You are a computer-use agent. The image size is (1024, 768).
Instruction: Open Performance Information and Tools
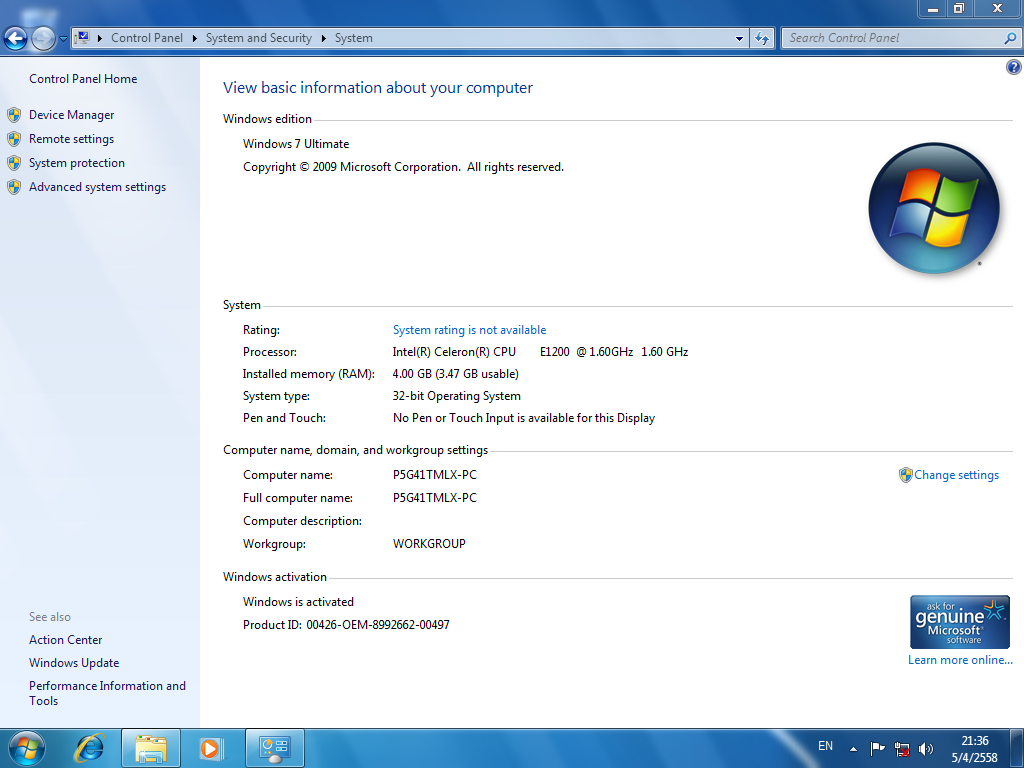pos(107,693)
